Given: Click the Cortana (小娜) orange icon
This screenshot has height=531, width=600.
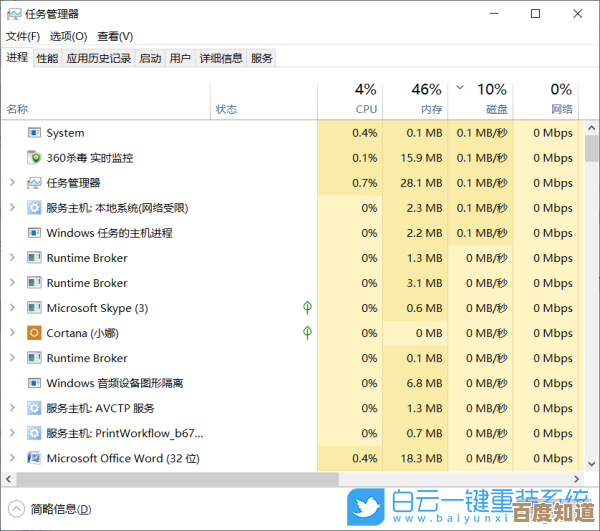Looking at the screenshot, I should pos(34,333).
